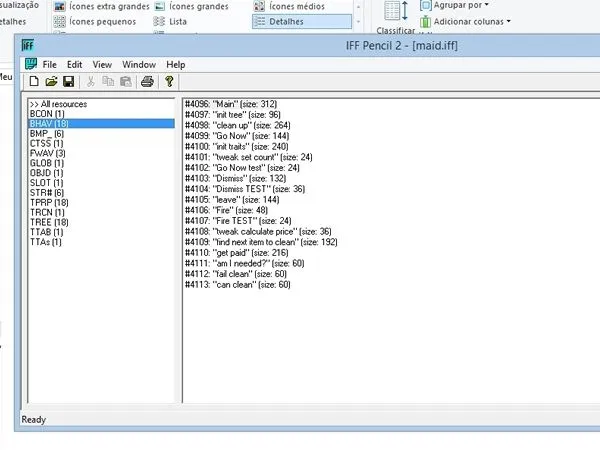
Task: Select Ícones grandes view in Explorer
Action: 191,6
